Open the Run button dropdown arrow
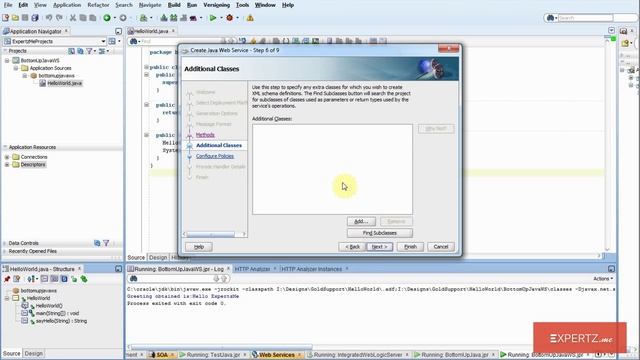 tap(221, 18)
